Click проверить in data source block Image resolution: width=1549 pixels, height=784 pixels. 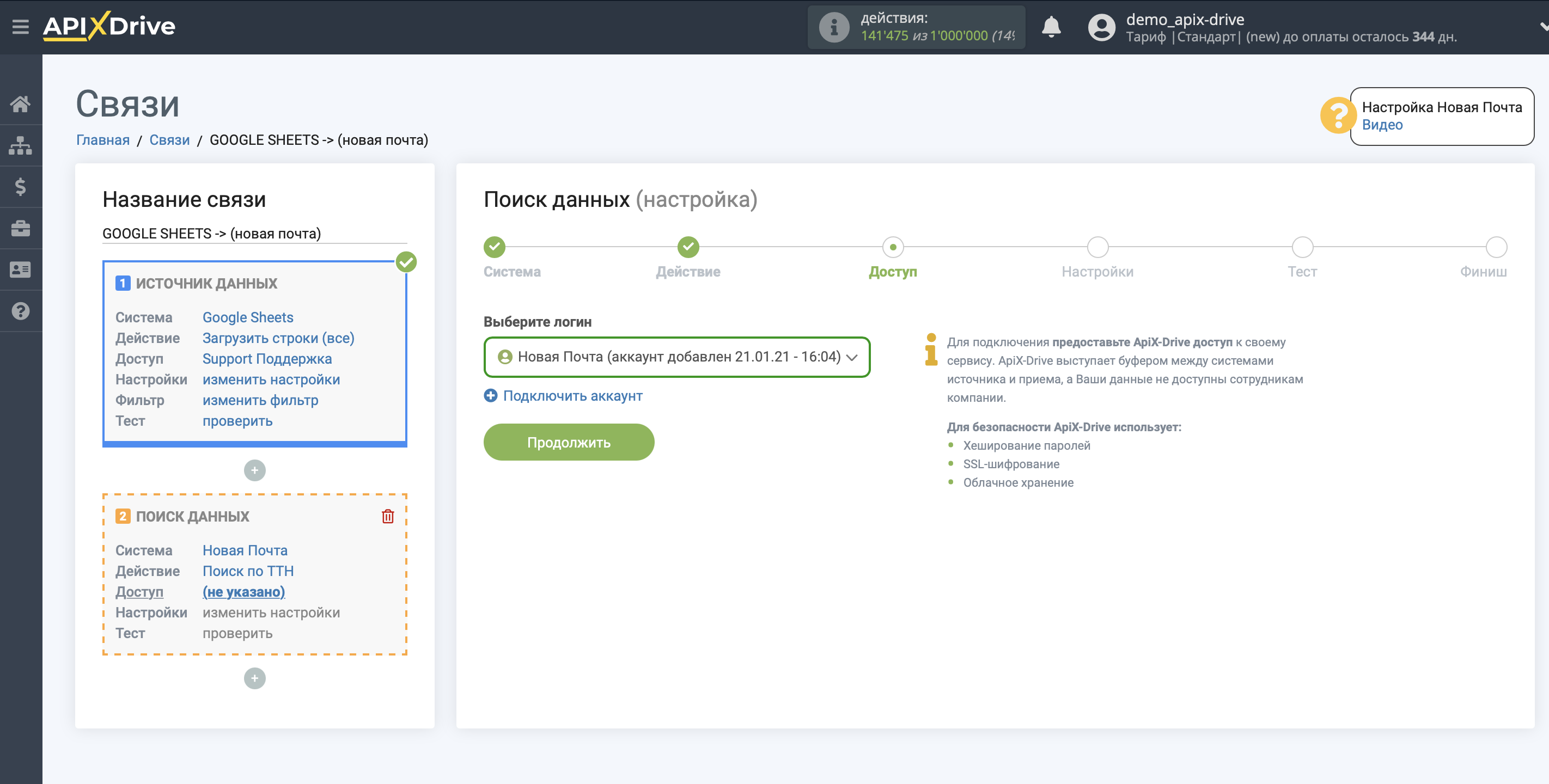pyautogui.click(x=237, y=421)
